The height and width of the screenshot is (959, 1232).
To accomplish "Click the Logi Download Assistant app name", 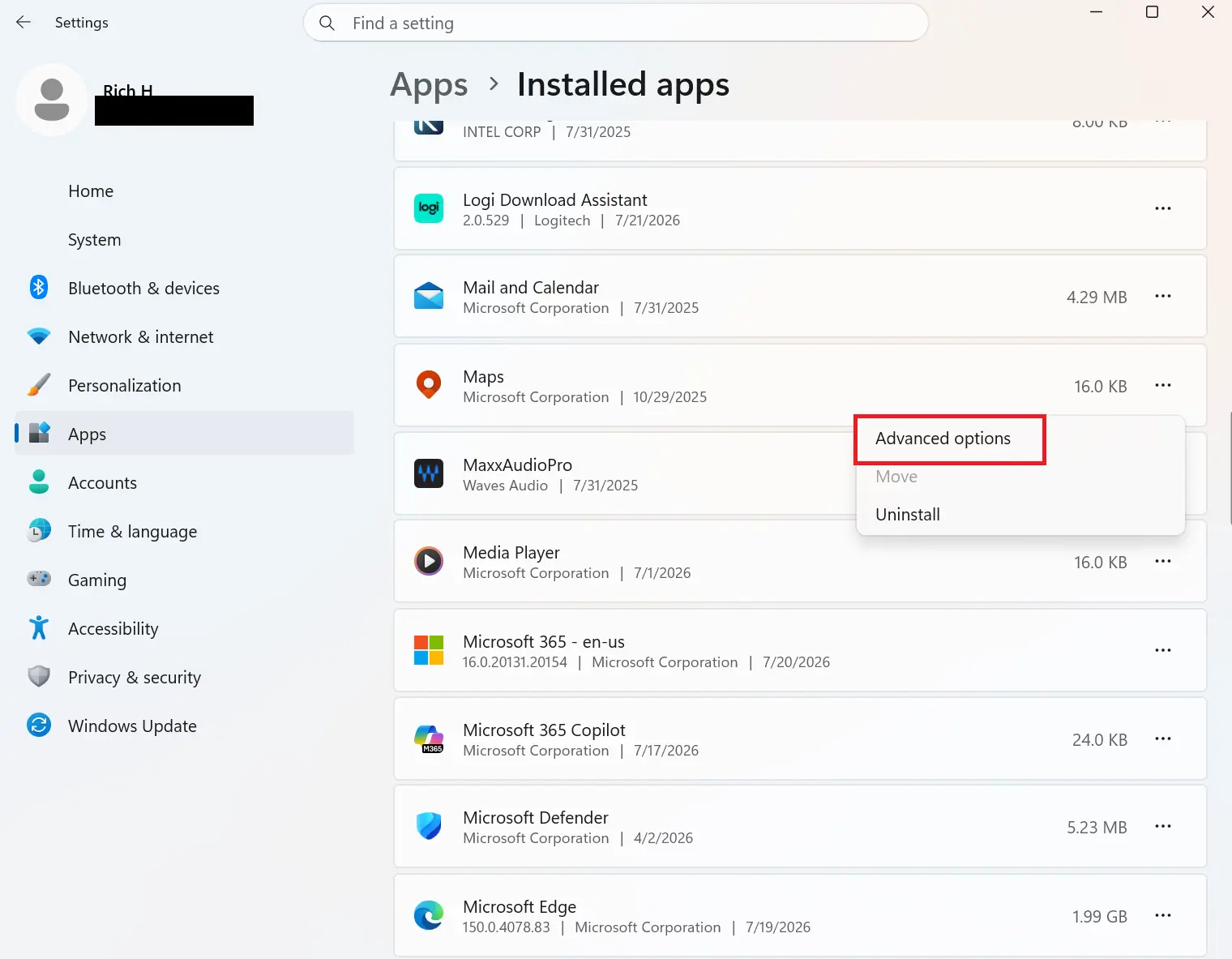I will click(555, 199).
